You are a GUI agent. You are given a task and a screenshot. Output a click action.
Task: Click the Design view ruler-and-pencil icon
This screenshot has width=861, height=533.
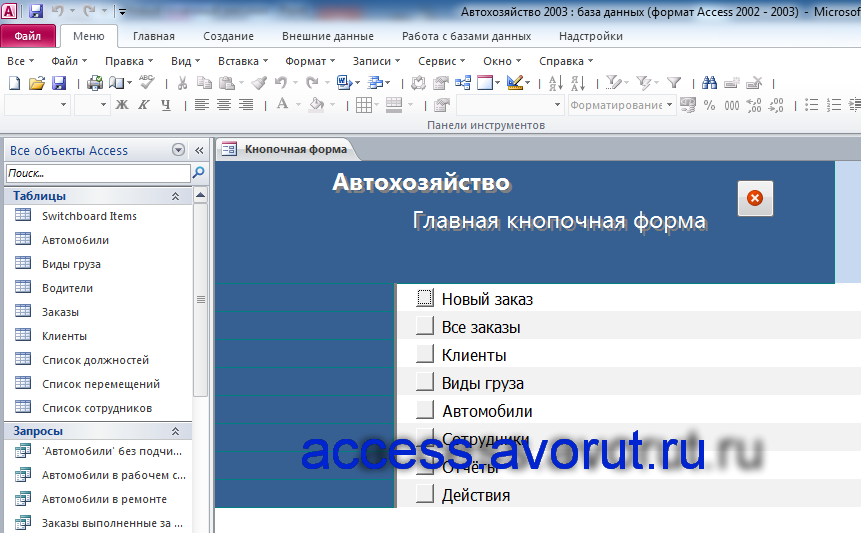coord(515,83)
